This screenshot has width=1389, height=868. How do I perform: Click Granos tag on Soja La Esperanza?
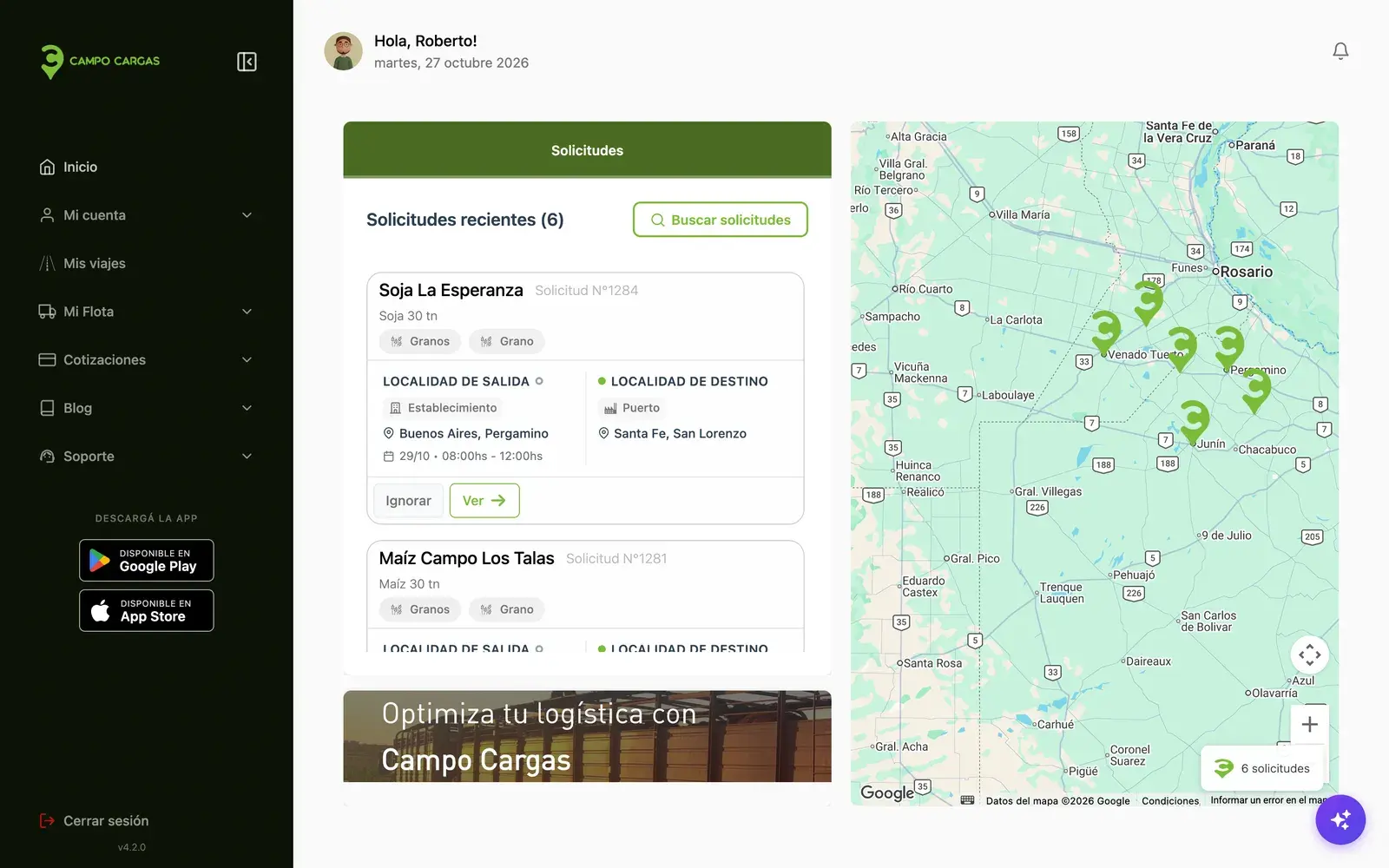click(420, 341)
